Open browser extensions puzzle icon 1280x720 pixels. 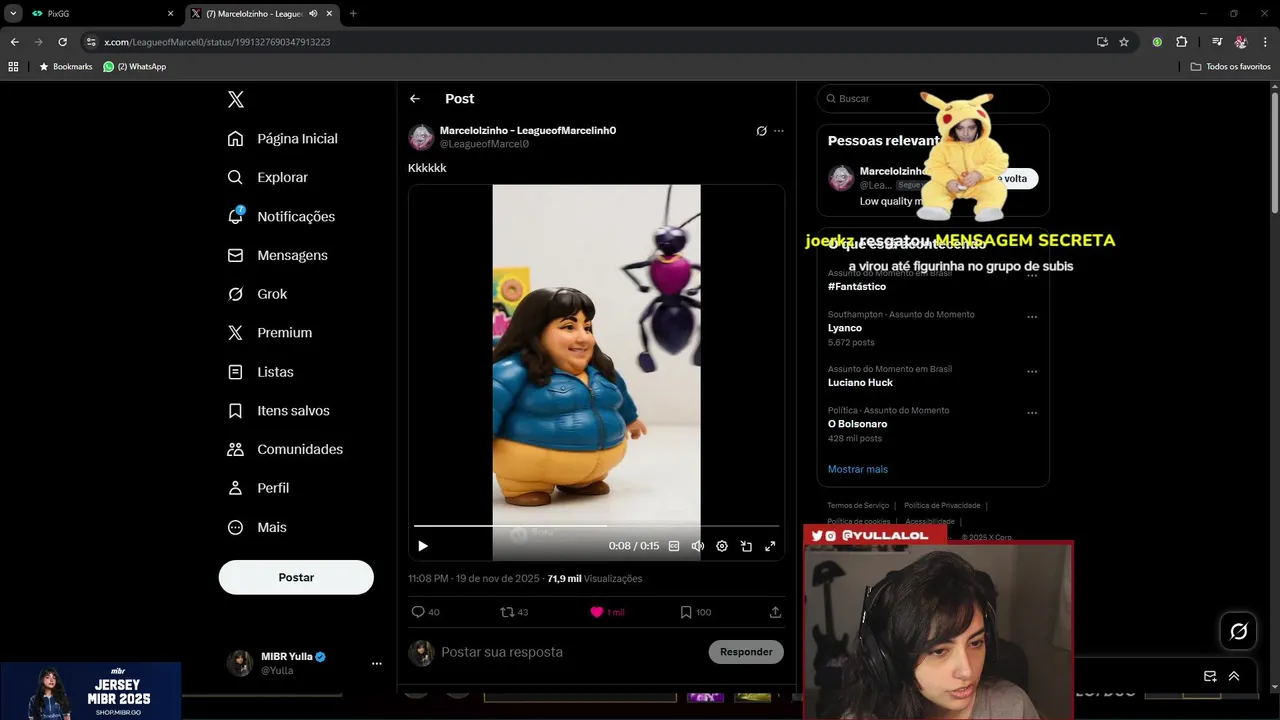(1181, 42)
